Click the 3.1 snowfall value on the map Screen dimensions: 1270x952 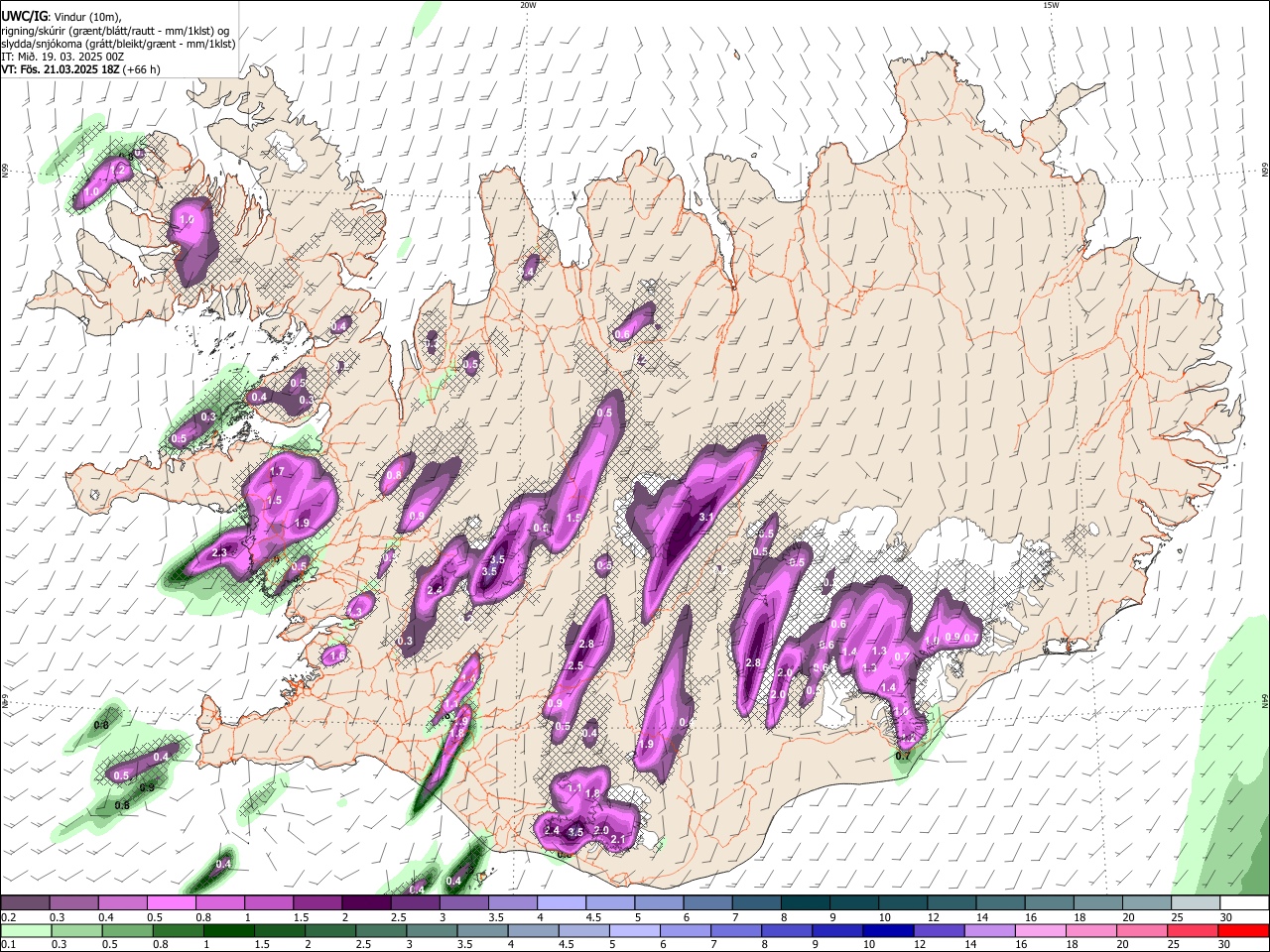(x=706, y=517)
